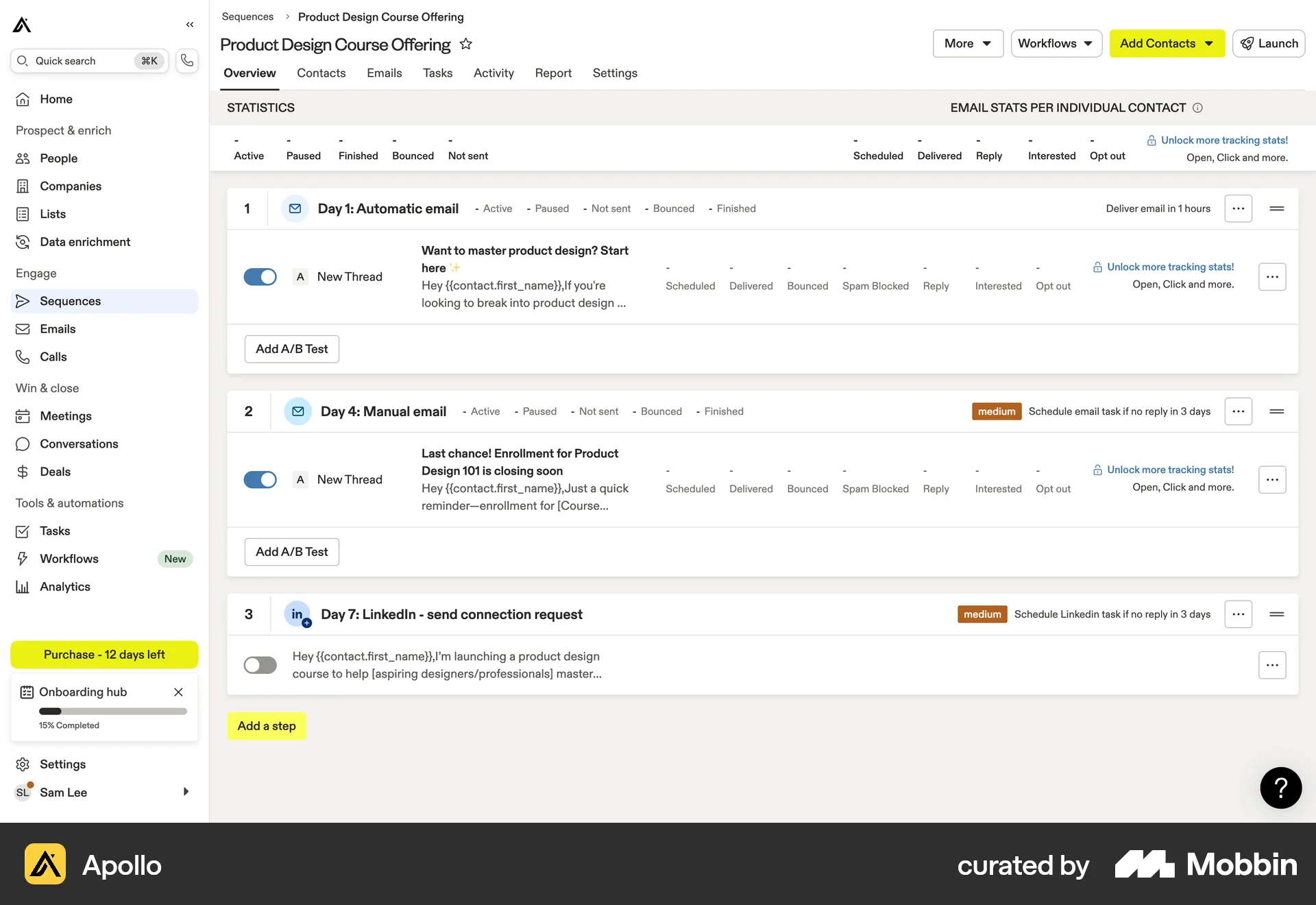Viewport: 1316px width, 905px height.
Task: Click the phone dialer icon near search
Action: (x=186, y=60)
